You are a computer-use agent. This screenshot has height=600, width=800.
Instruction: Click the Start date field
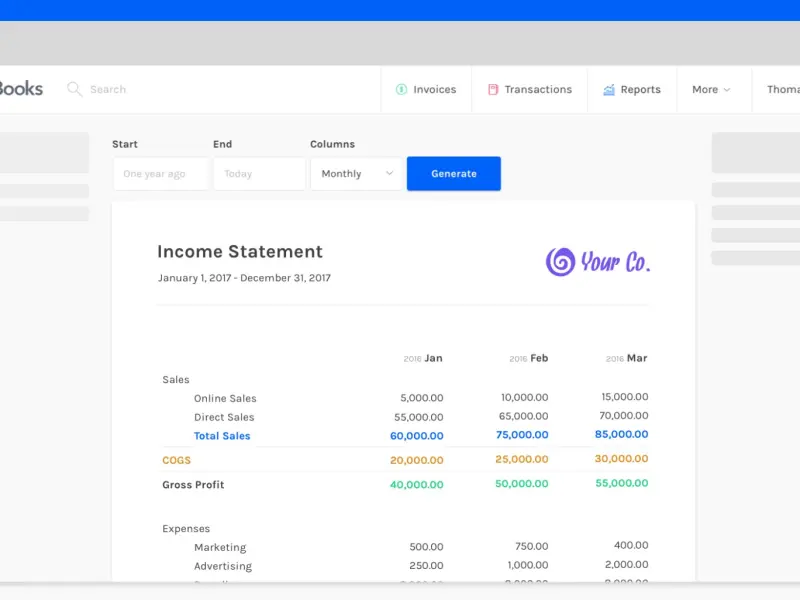160,174
